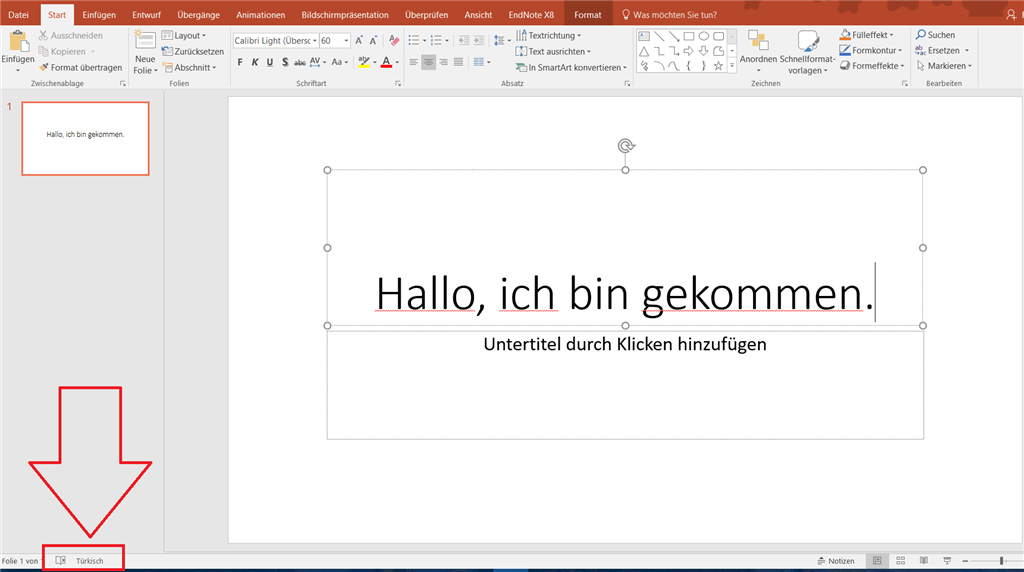The image size is (1024, 572).
Task: Toggle bold formatting (F) button
Action: click(x=240, y=62)
